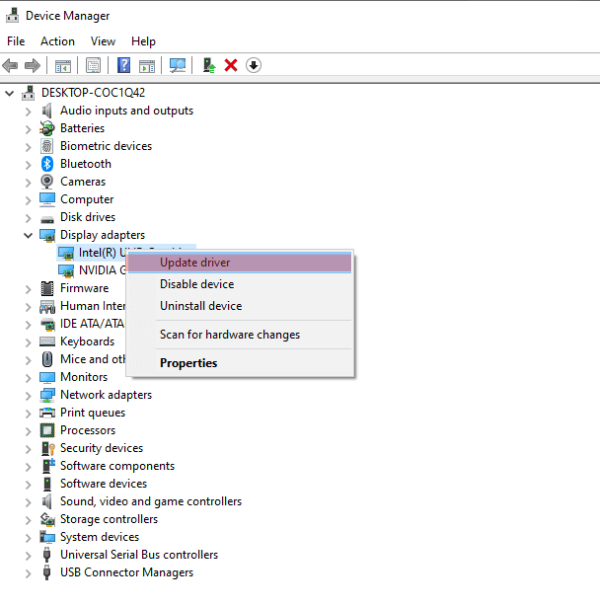This screenshot has height=600, width=600.
Task: Expand the System devices category
Action: 28,538
